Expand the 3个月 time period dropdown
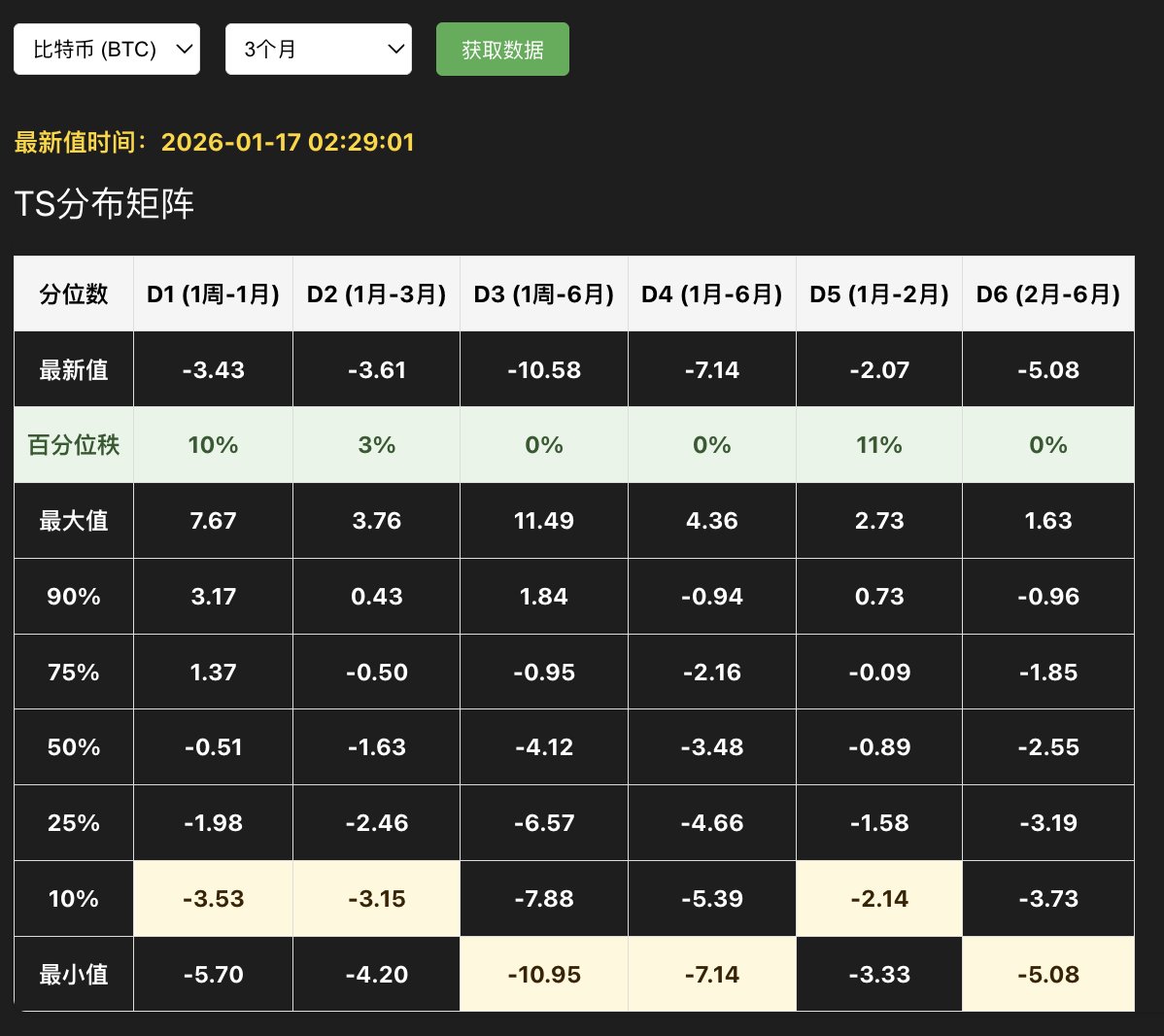 click(x=319, y=49)
